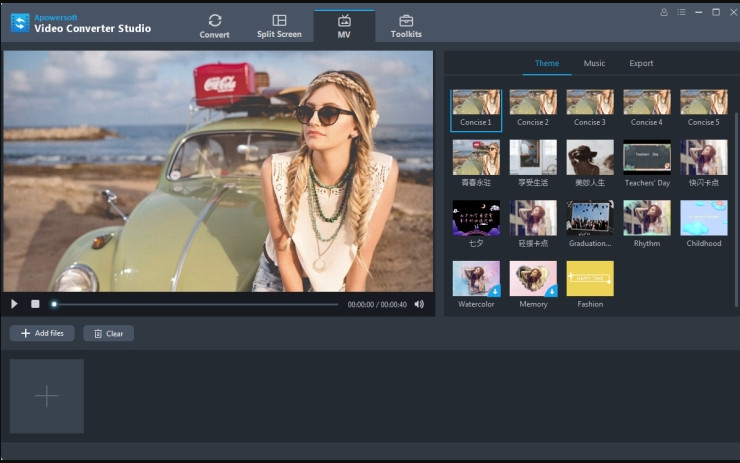Select the Concise 2 theme
740x463 pixels.
(x=533, y=109)
